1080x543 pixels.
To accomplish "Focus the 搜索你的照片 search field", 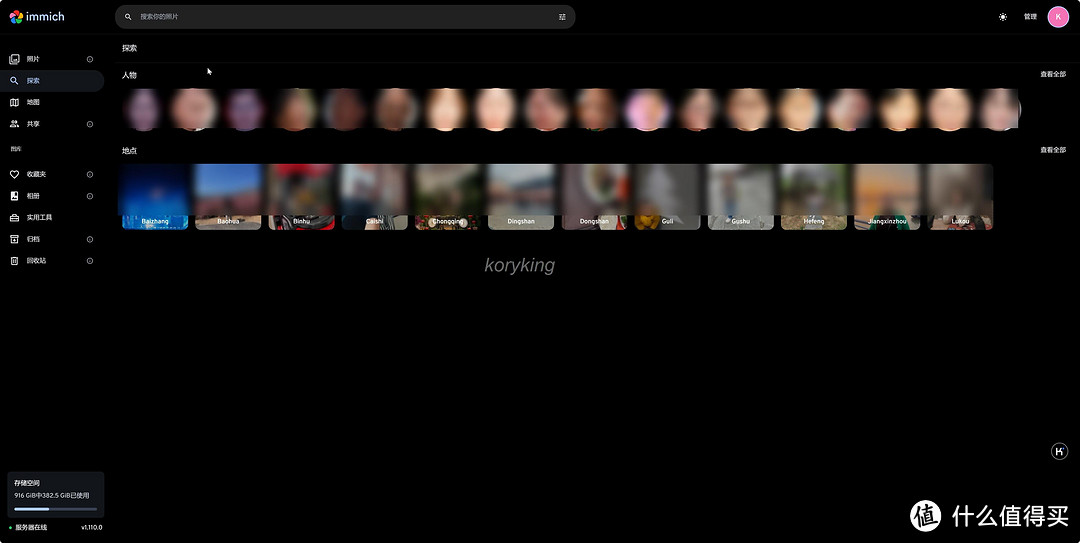I will (345, 17).
